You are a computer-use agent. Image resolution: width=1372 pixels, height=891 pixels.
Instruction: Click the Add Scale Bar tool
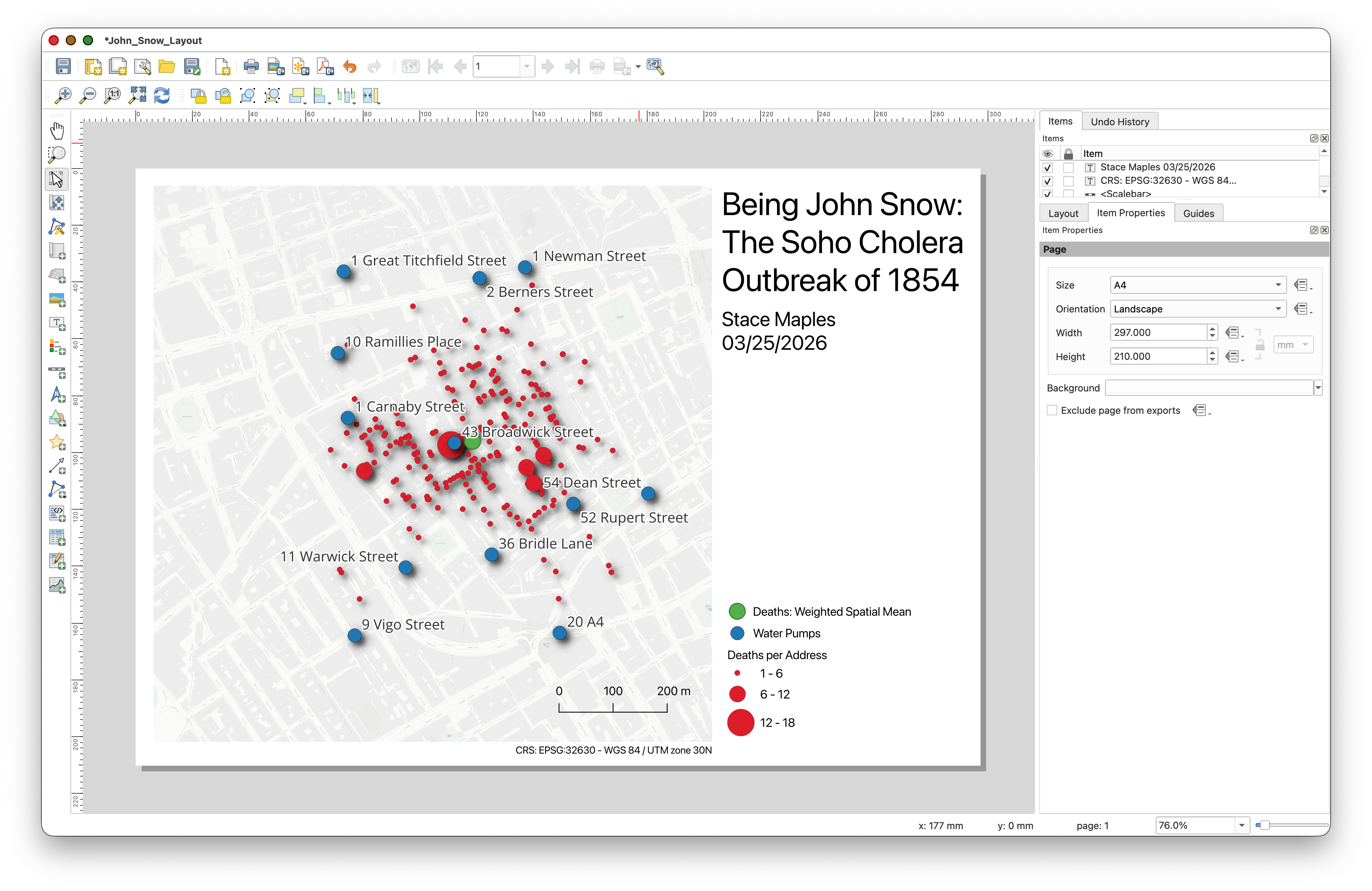tap(57, 371)
